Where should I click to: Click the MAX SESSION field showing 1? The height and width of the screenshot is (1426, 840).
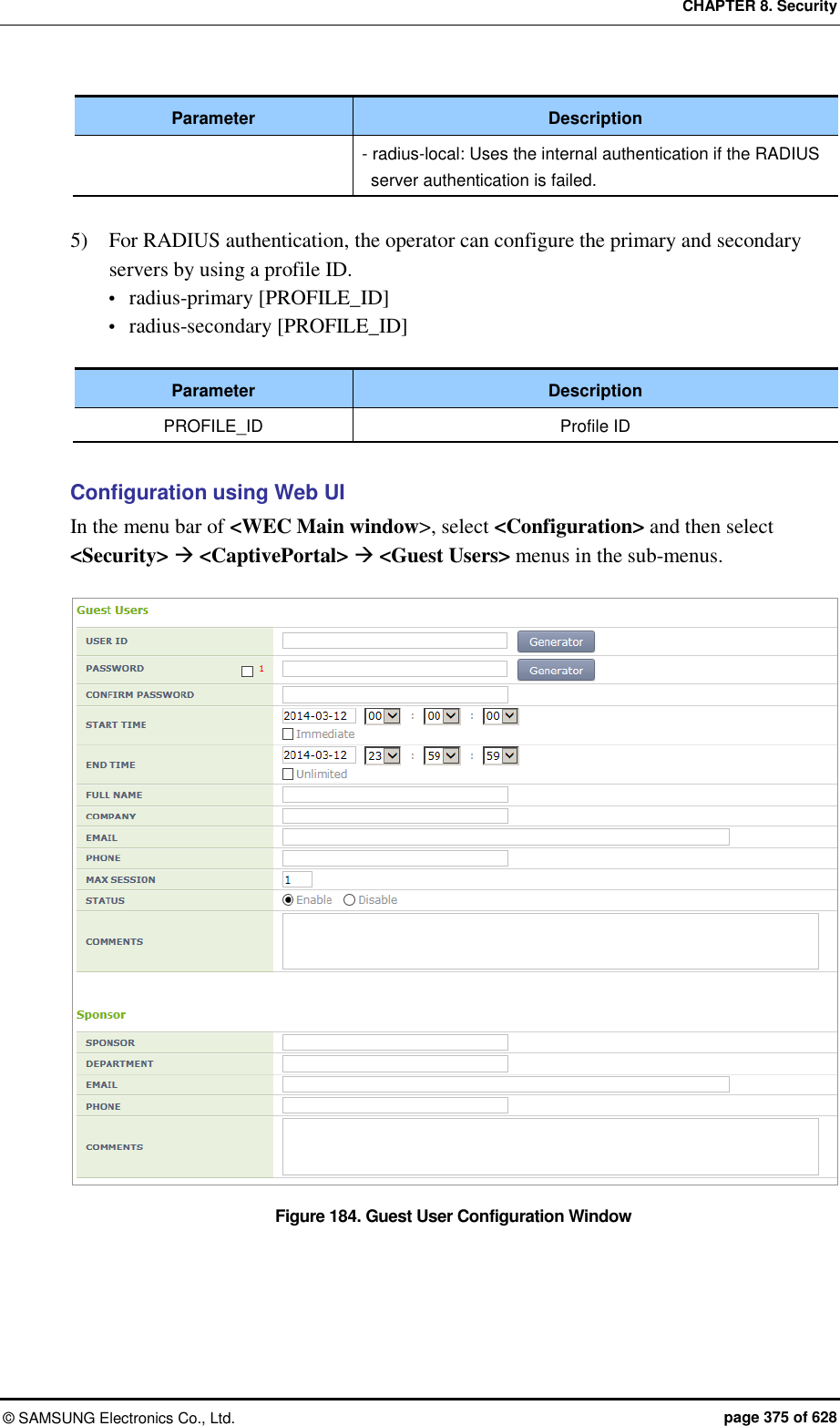(297, 878)
